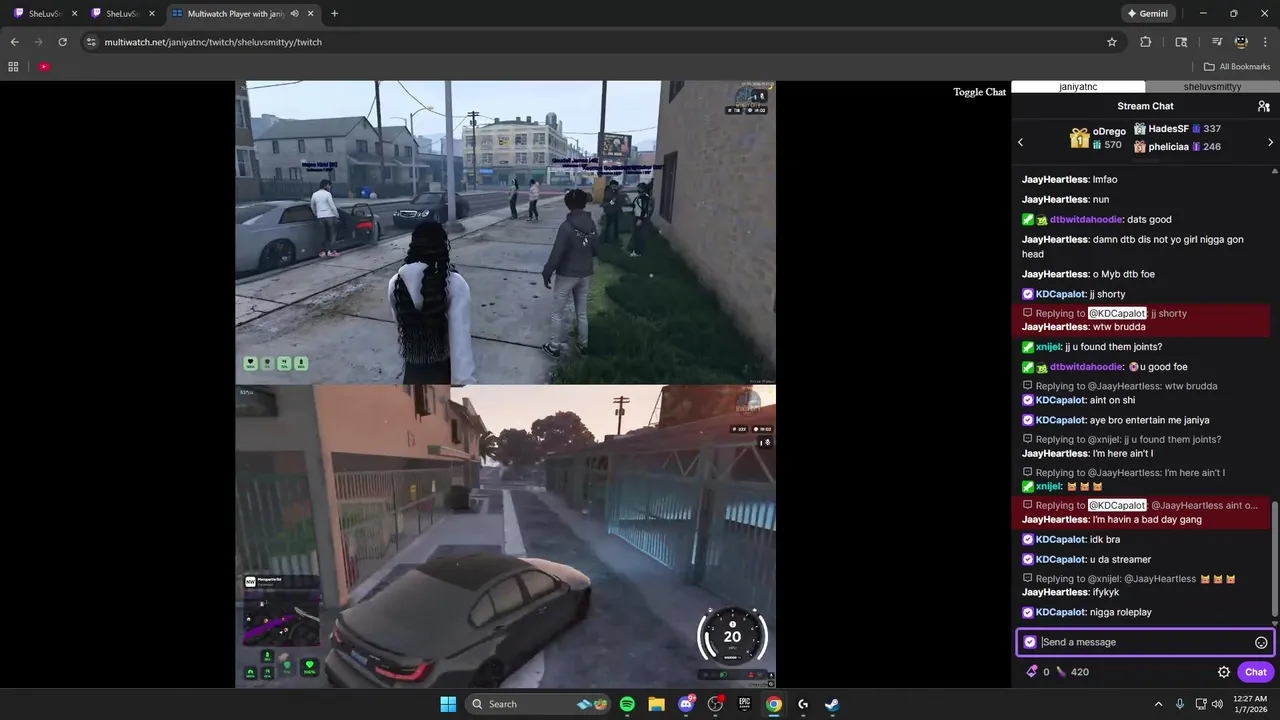This screenshot has width=1280, height=720.
Task: Click gifter HadesSF in leaderboard
Action: point(1168,129)
